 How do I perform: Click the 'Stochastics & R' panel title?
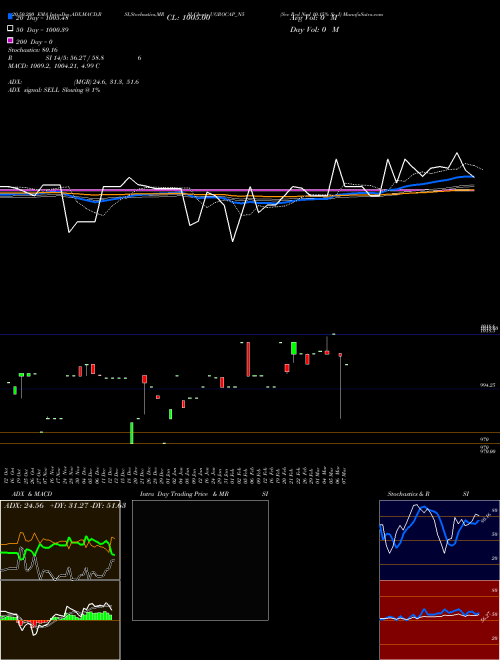coord(408,494)
